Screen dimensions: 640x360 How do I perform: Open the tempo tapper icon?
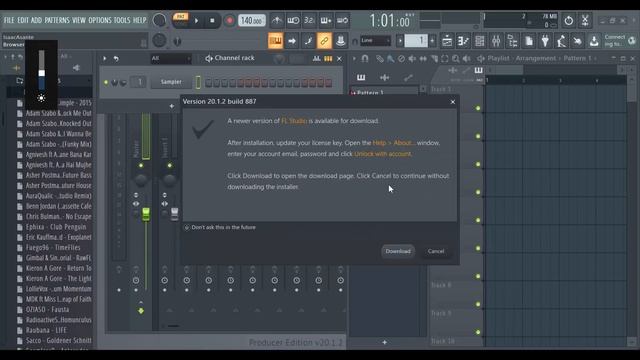561,41
